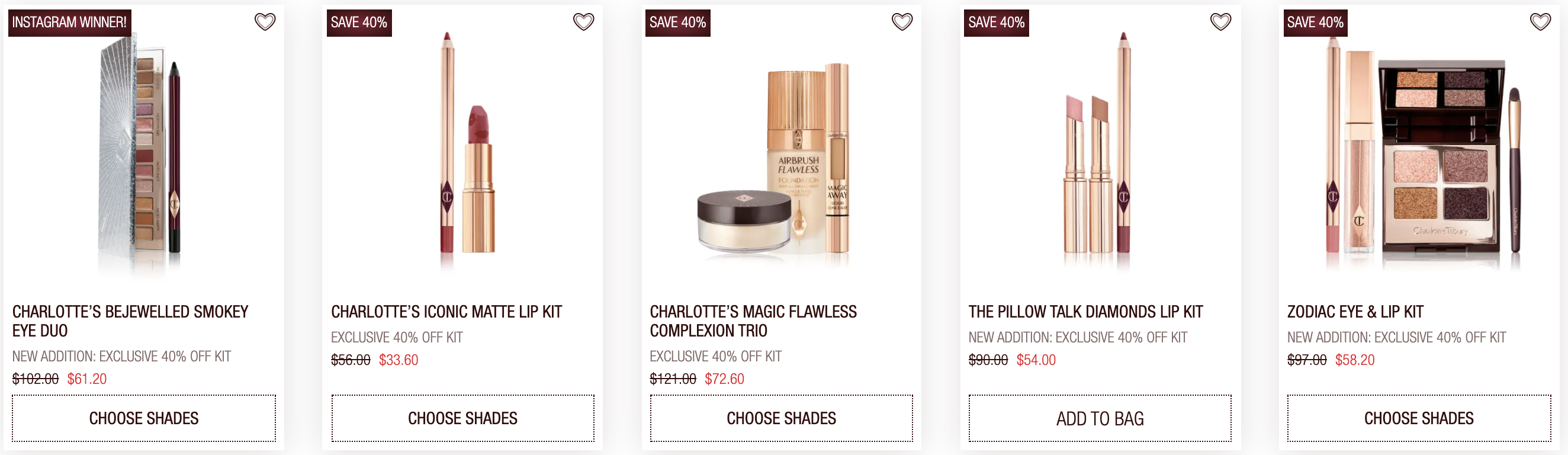
Task: Open Charlotte's Magic Flawless Complexion Trio title
Action: [x=753, y=321]
